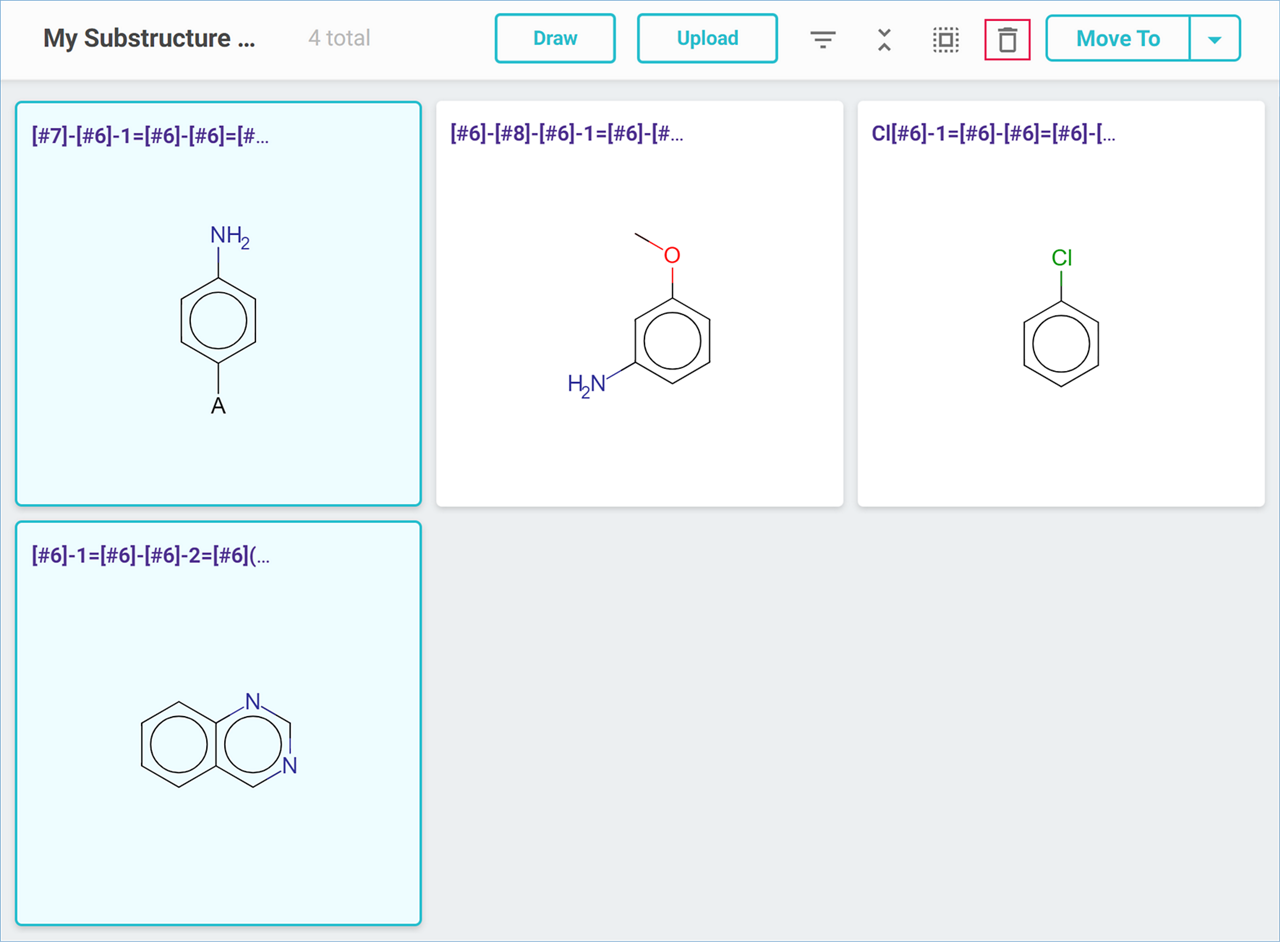This screenshot has width=1280, height=942.
Task: Click the collapse cards icon
Action: pyautogui.click(x=884, y=40)
